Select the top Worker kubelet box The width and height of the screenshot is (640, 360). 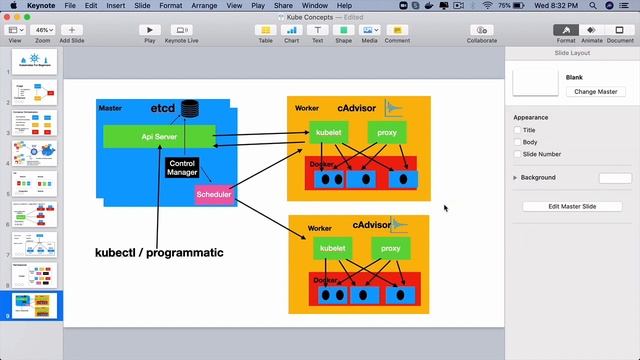[329, 132]
